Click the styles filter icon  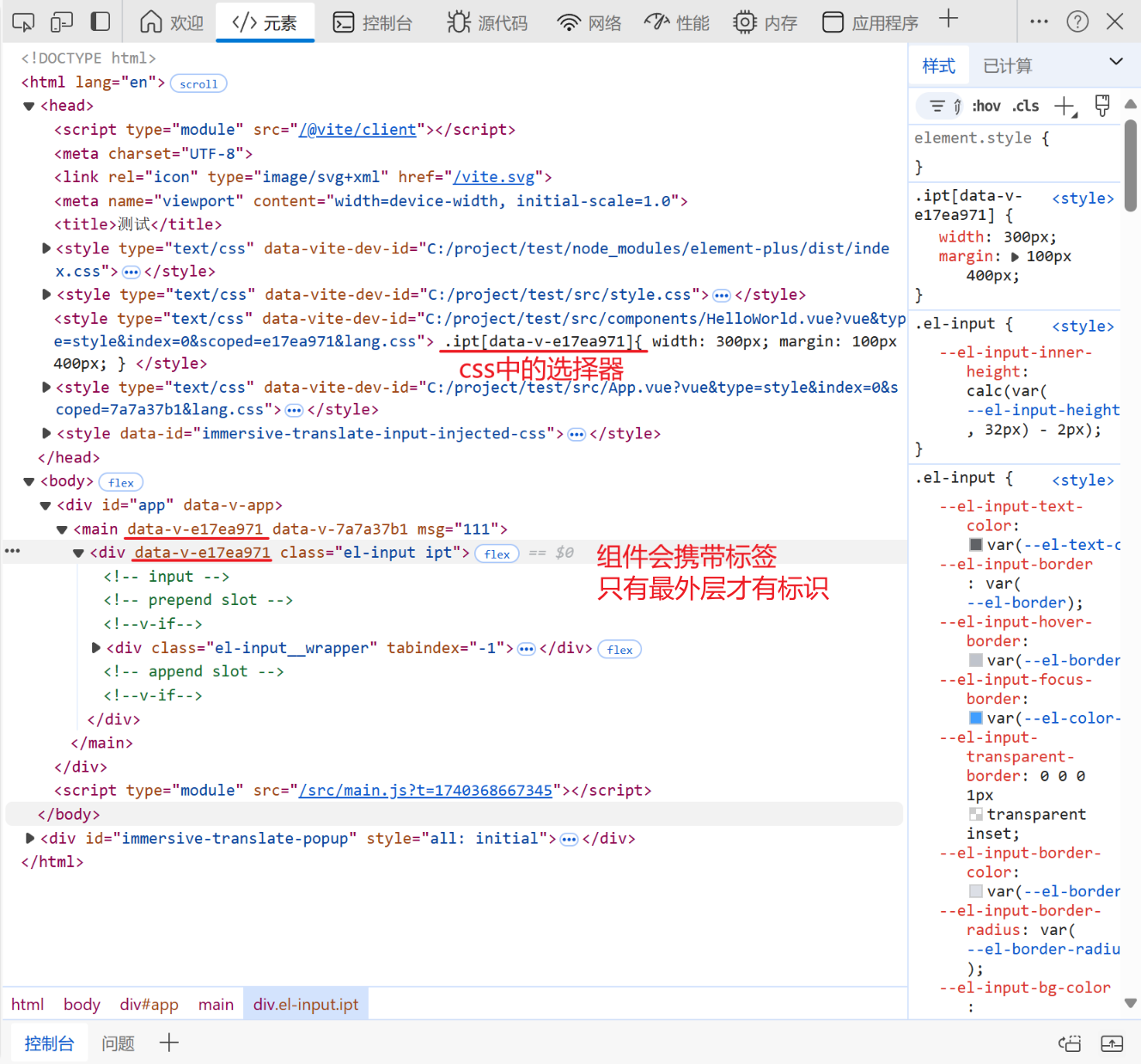pyautogui.click(x=937, y=107)
